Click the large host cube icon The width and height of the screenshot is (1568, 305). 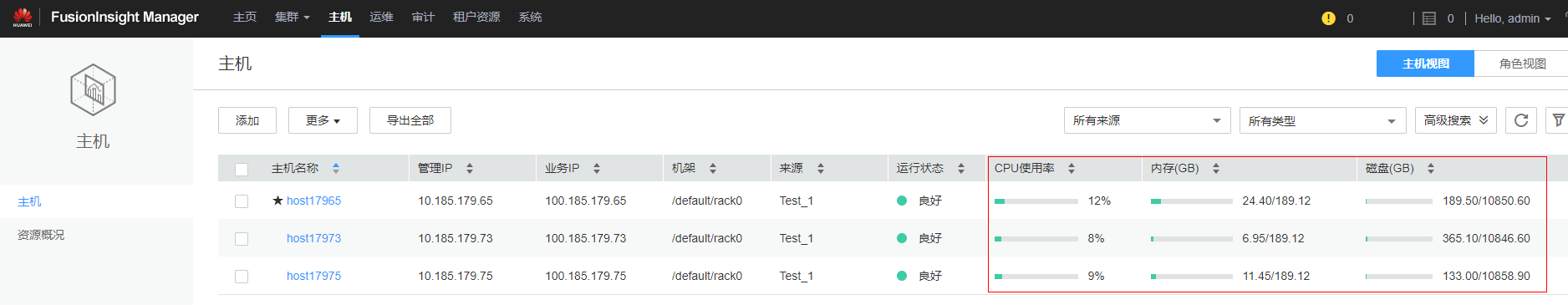click(x=93, y=89)
